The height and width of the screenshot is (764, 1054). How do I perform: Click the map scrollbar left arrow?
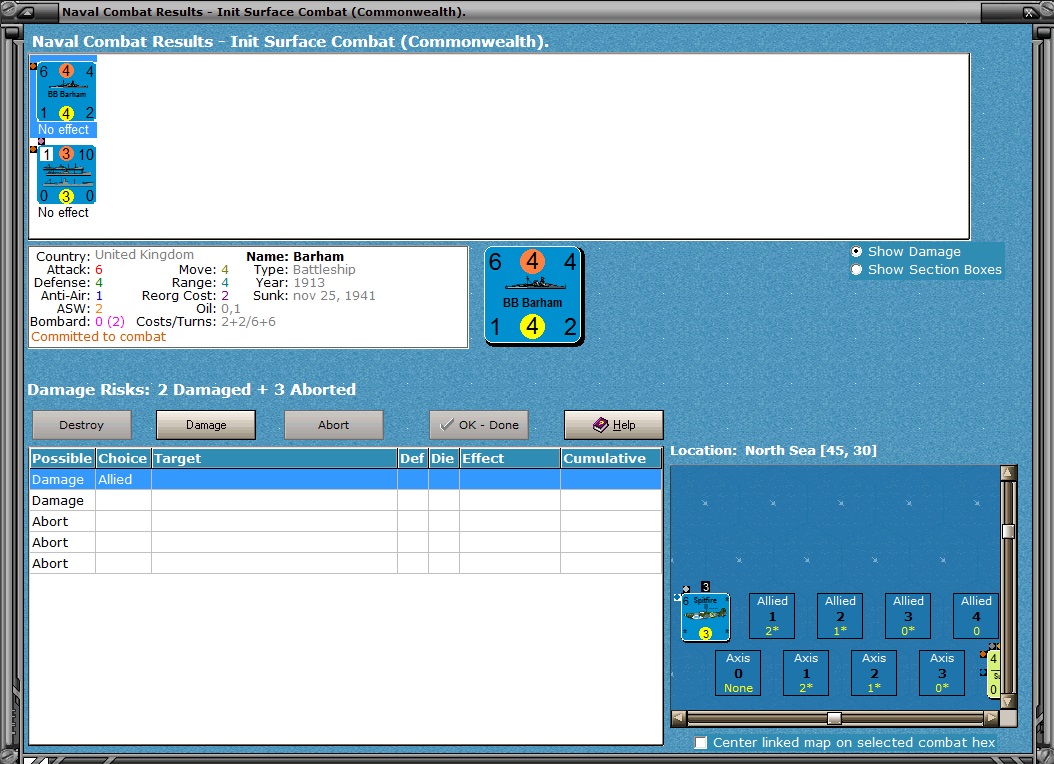pos(679,718)
